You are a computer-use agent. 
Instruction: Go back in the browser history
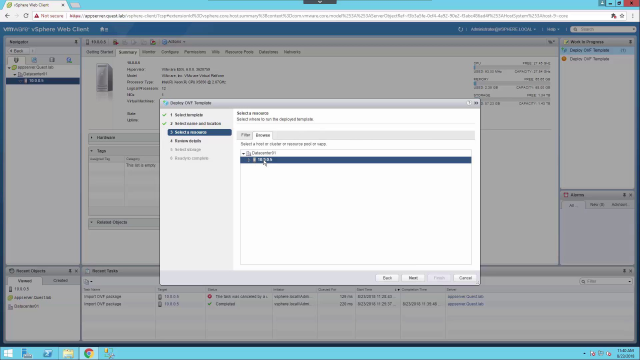pos(7,16)
